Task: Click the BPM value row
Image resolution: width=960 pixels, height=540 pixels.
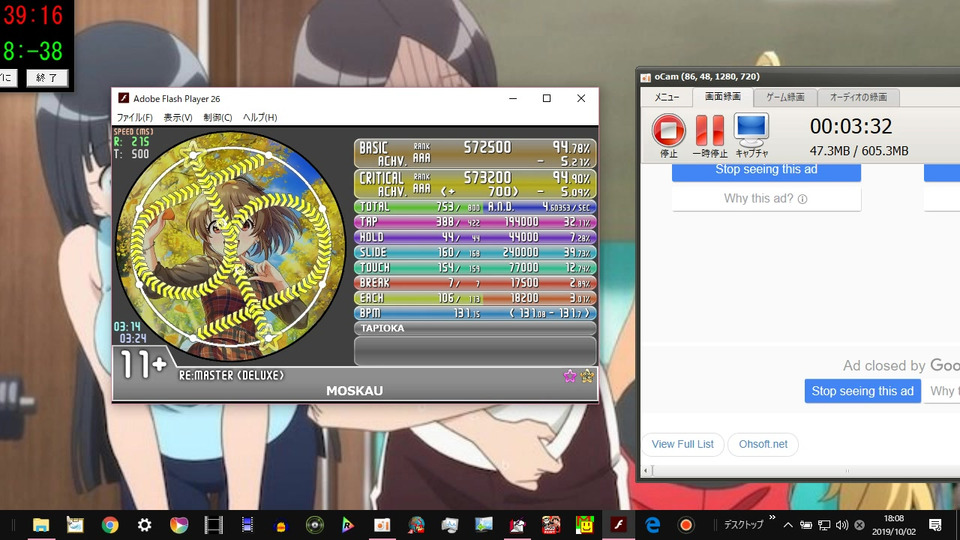Action: [475, 313]
